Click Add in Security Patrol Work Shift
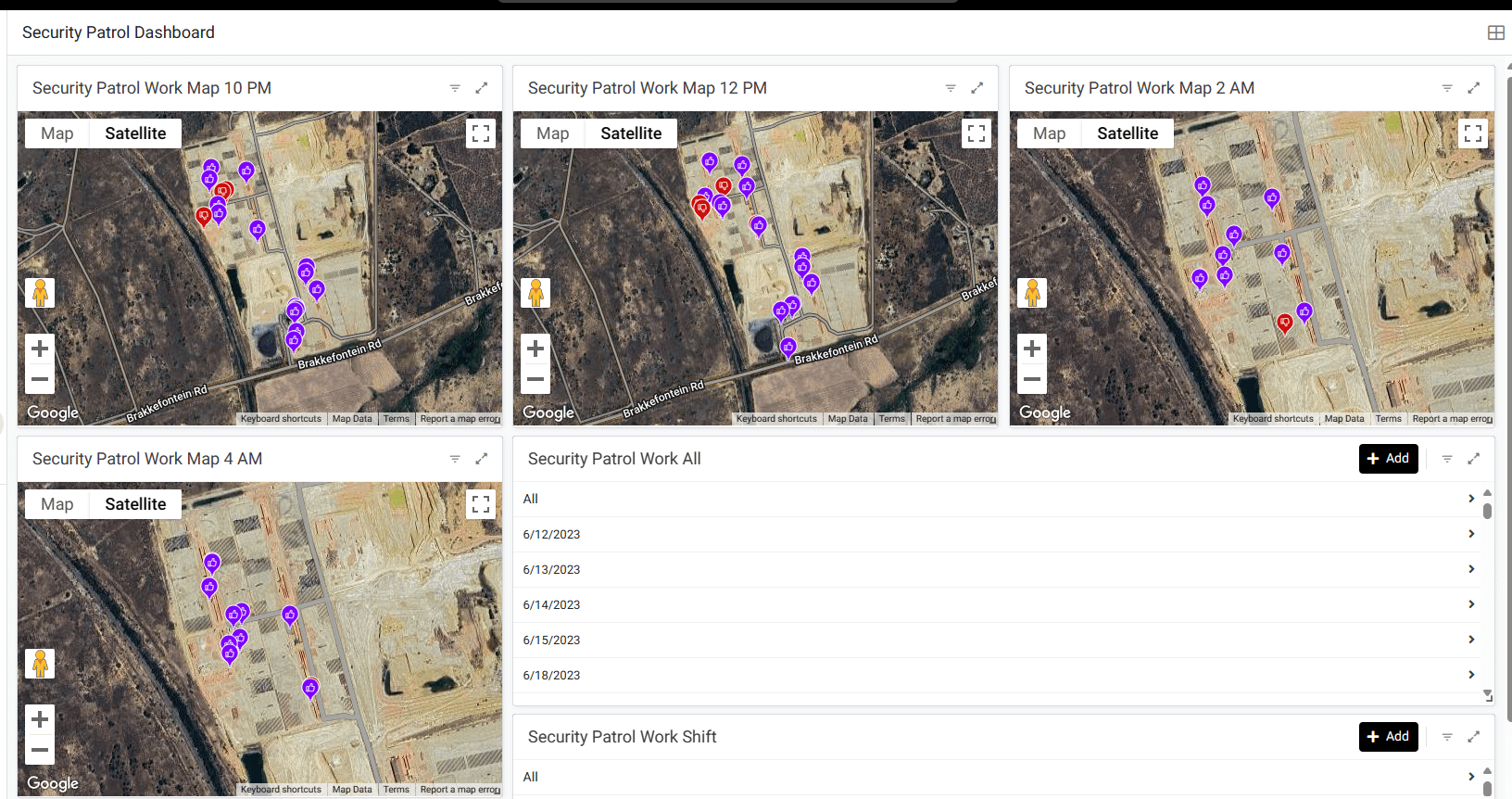Viewport: 1512px width, 799px height. point(1388,737)
